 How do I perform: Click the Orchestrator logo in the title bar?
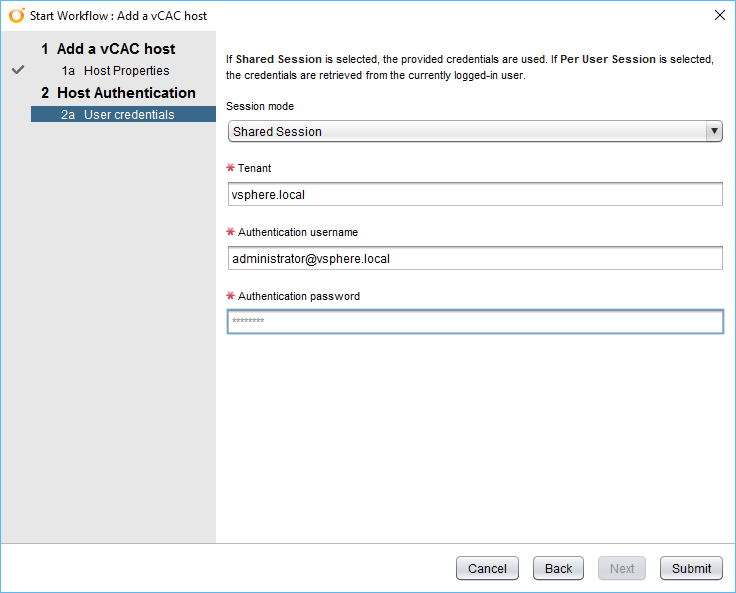click(x=16, y=16)
